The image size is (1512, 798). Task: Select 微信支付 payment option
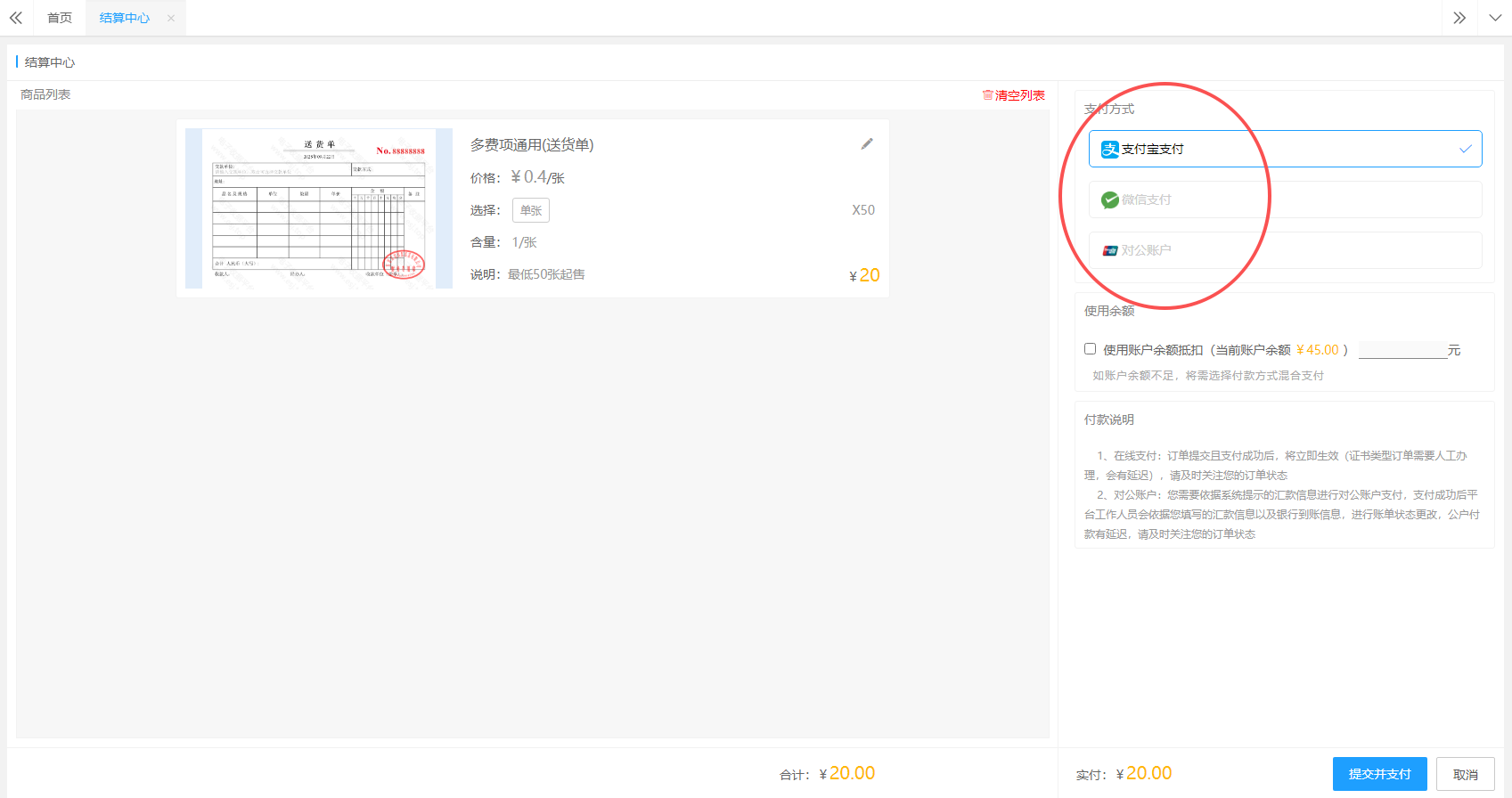(1285, 200)
